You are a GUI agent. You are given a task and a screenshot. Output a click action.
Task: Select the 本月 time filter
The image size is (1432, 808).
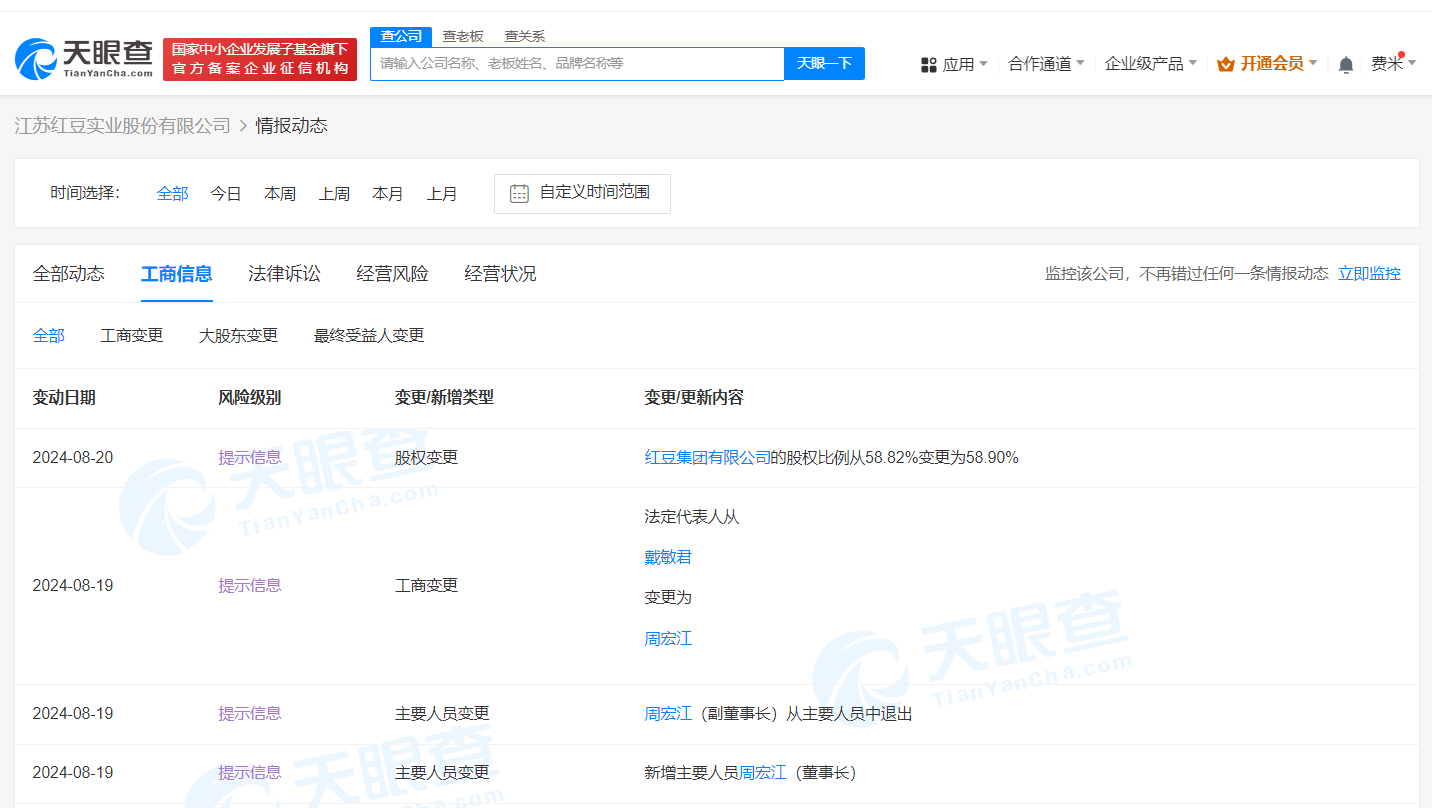coord(388,193)
